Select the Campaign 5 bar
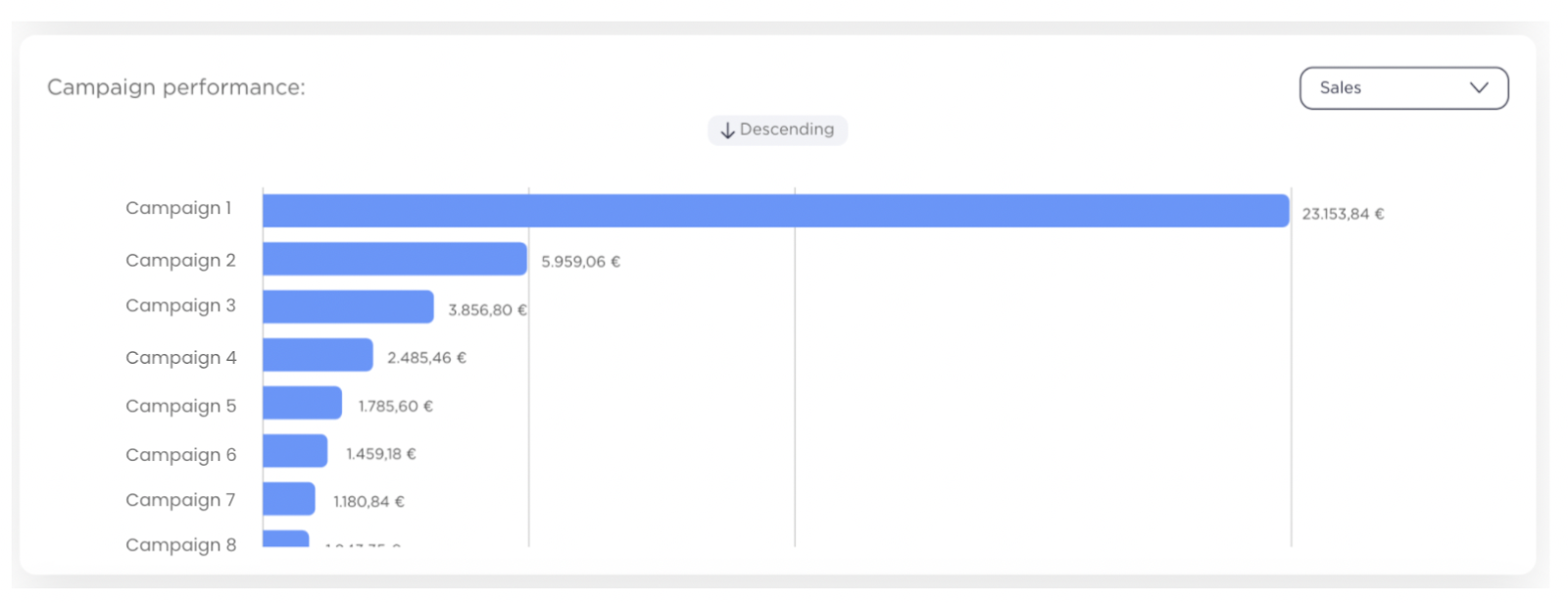The height and width of the screenshot is (603, 1568). click(302, 403)
